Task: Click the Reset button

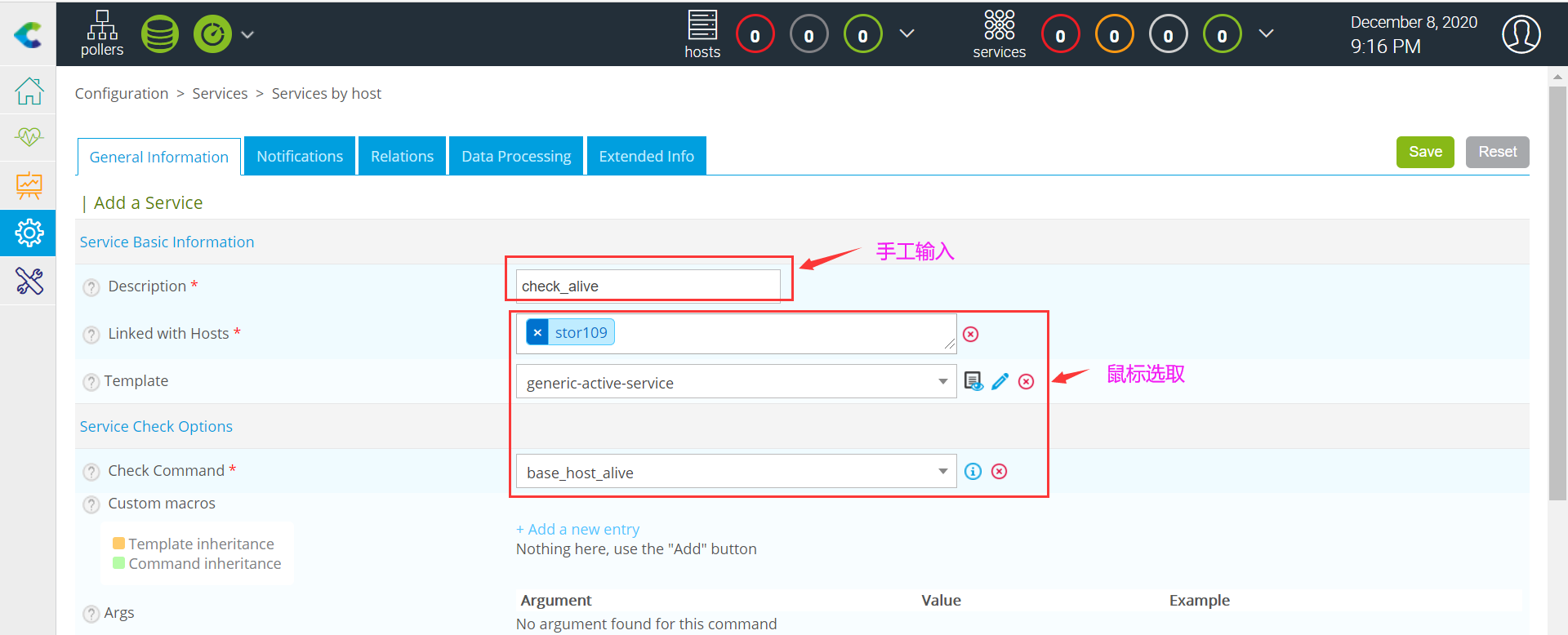Action: (1497, 152)
